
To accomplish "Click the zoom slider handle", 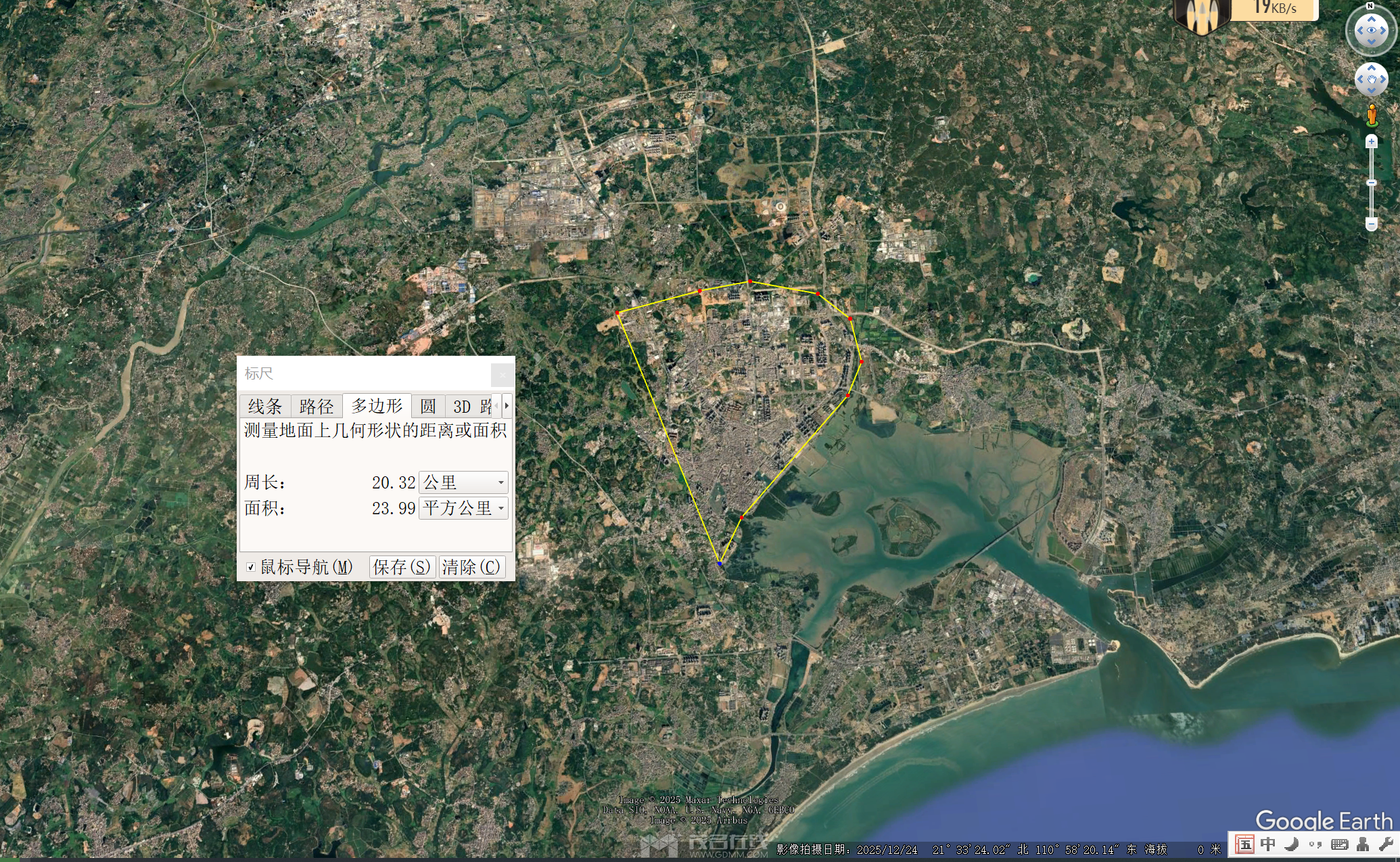I will [x=1371, y=183].
